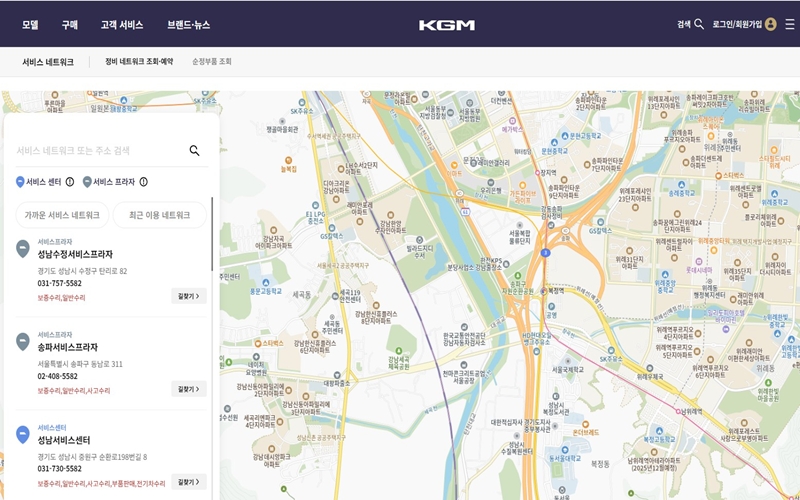Click the 서비스 프라자 legend pin icon
This screenshot has height=500, width=800.
pyautogui.click(x=87, y=182)
